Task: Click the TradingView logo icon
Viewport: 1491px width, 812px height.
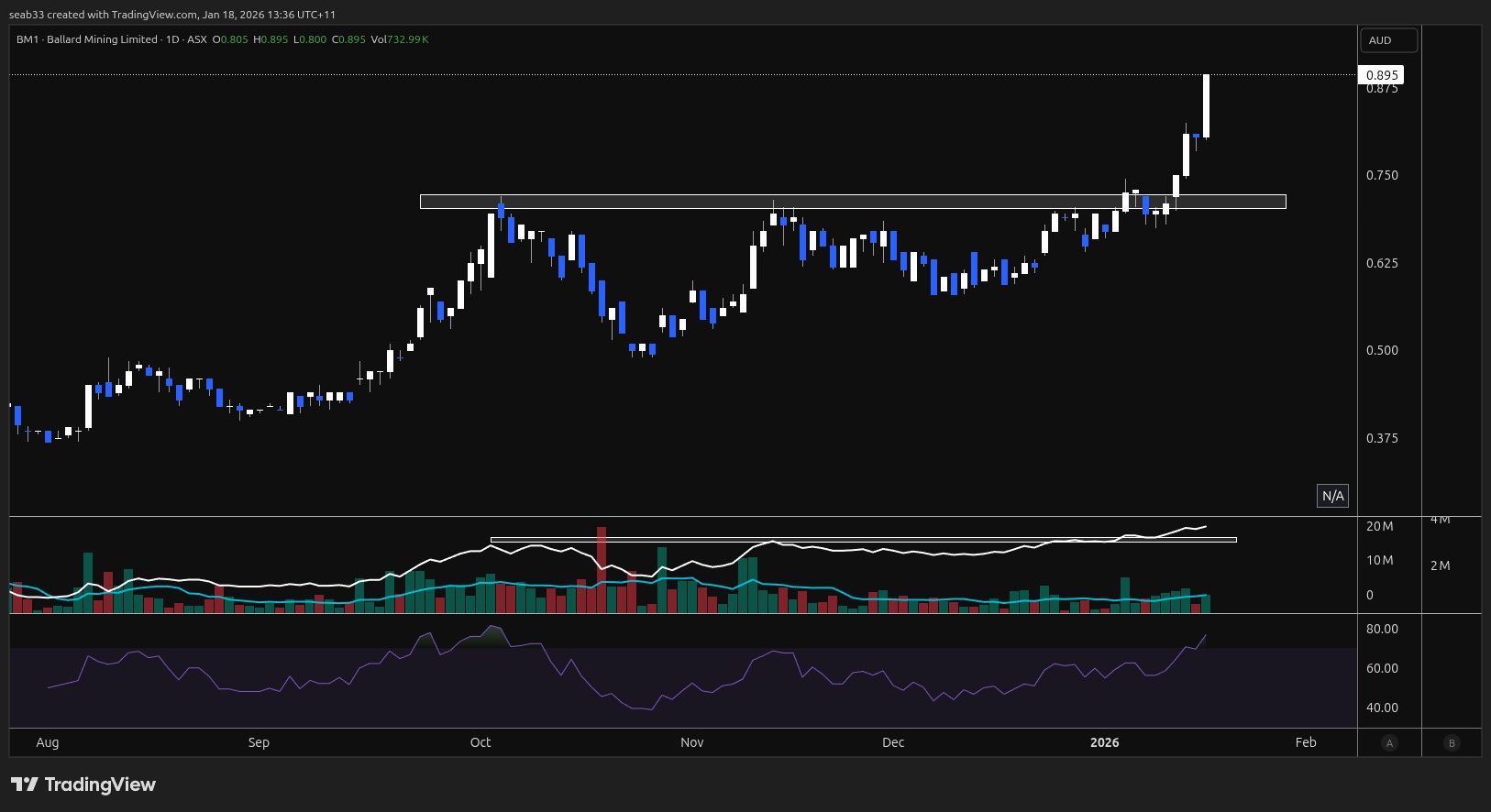Action: click(x=25, y=785)
